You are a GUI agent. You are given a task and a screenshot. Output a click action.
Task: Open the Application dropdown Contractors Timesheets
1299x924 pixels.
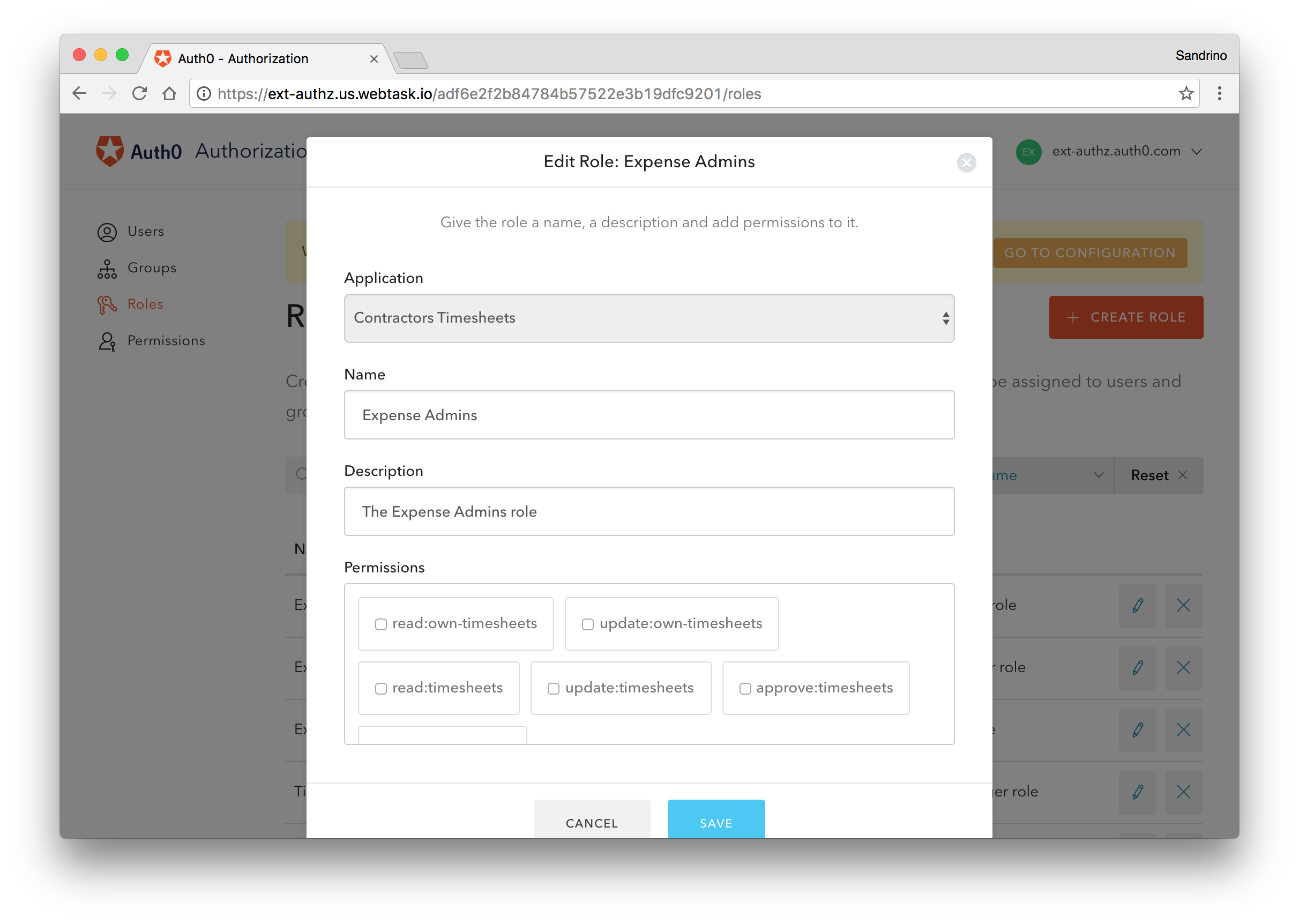pyautogui.click(x=649, y=318)
